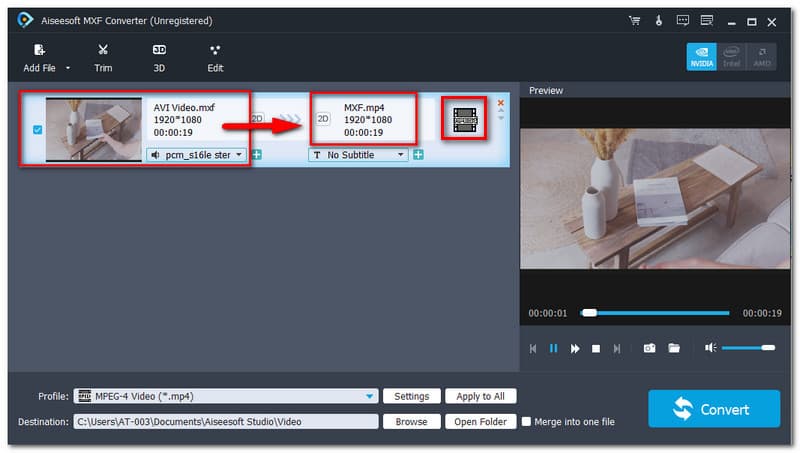The width and height of the screenshot is (800, 453).
Task: Open the No Subtitle dropdown
Action: coord(358,155)
